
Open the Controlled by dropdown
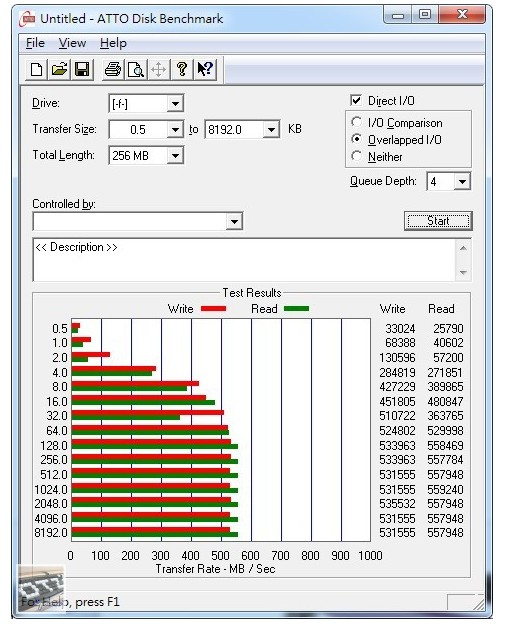(138, 221)
